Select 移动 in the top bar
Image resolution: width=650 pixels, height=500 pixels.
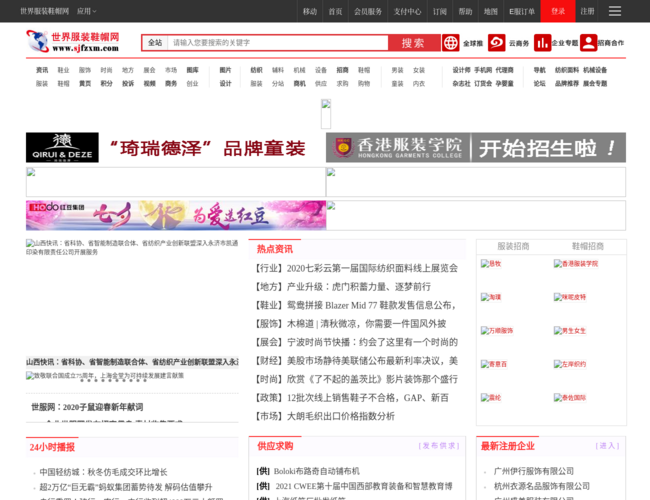coord(310,11)
